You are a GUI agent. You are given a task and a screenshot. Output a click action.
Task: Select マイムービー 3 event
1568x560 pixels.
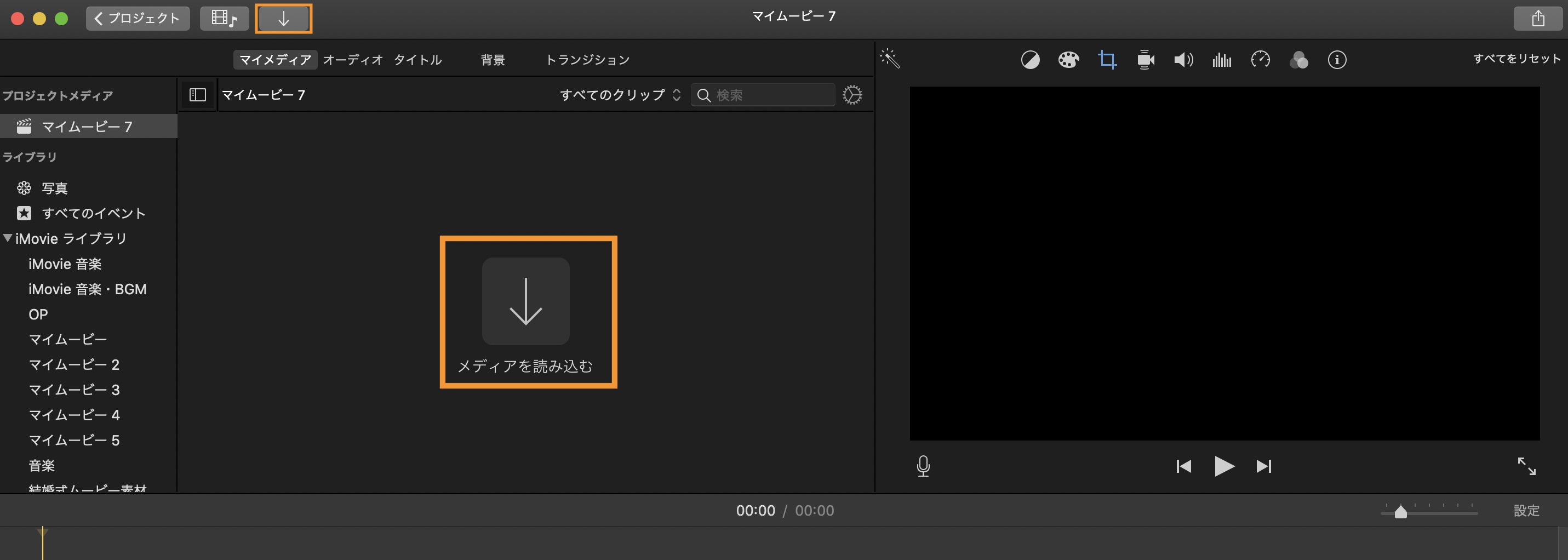(x=73, y=390)
